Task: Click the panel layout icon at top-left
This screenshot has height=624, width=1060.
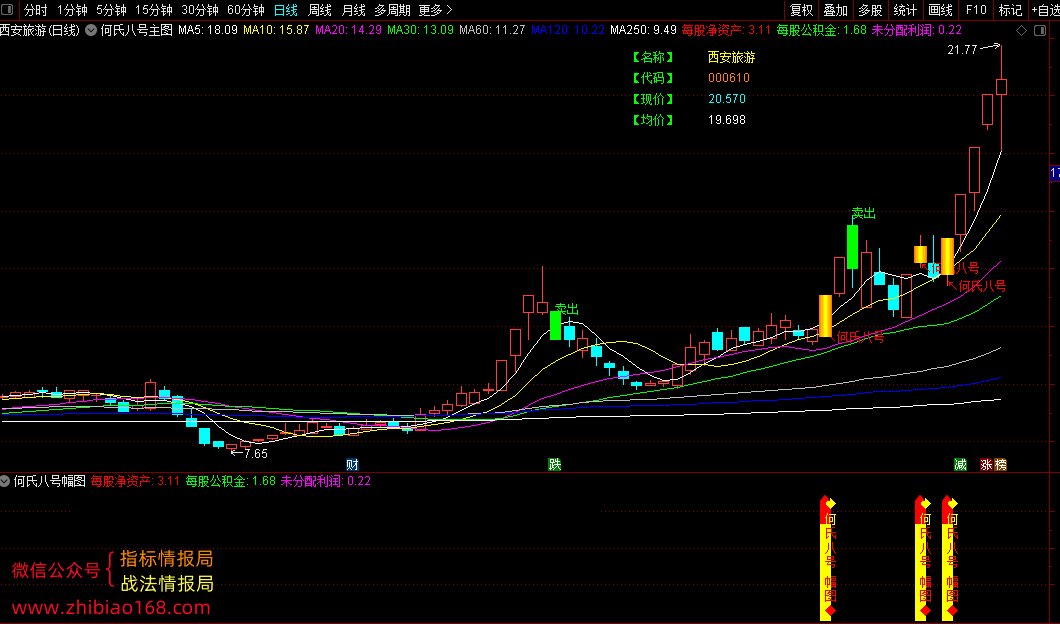Action: point(7,9)
